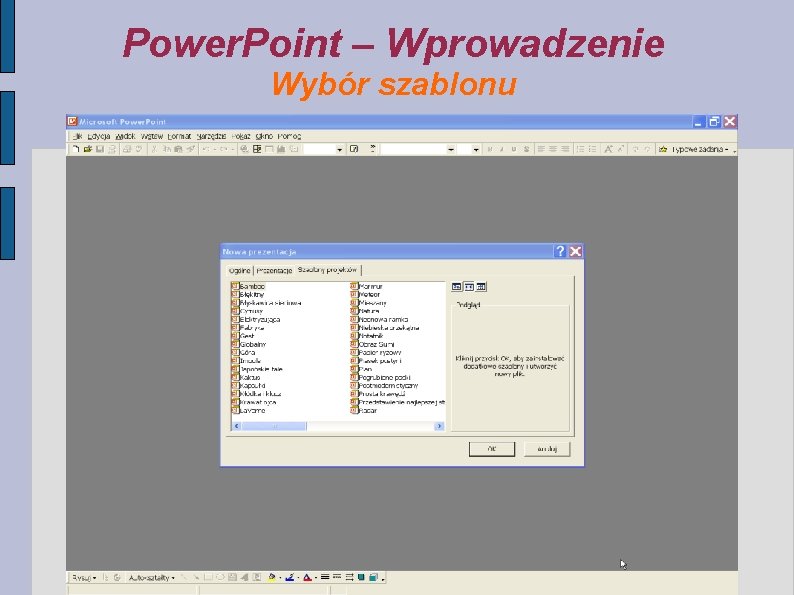The width and height of the screenshot is (794, 595).
Task: Click the Large Icons view button in dialog
Action: (x=456, y=287)
